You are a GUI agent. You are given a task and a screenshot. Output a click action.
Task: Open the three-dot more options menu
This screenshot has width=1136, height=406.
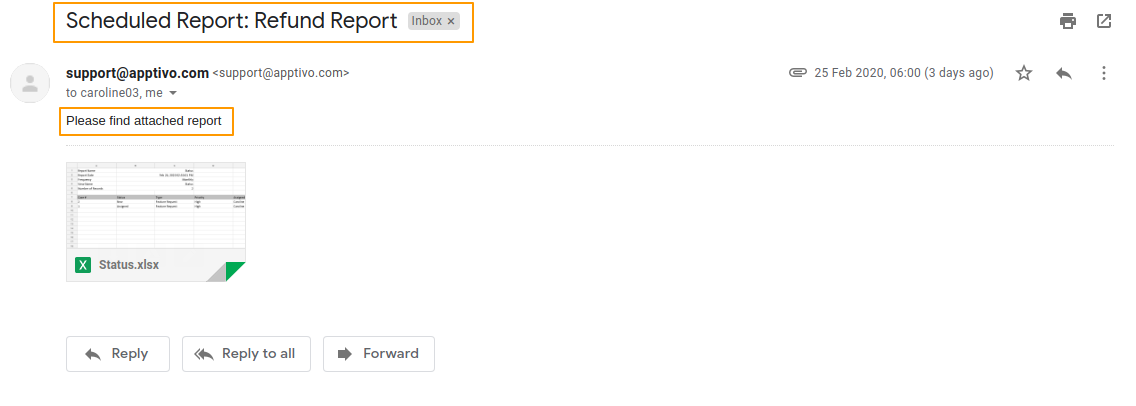pyautogui.click(x=1104, y=73)
